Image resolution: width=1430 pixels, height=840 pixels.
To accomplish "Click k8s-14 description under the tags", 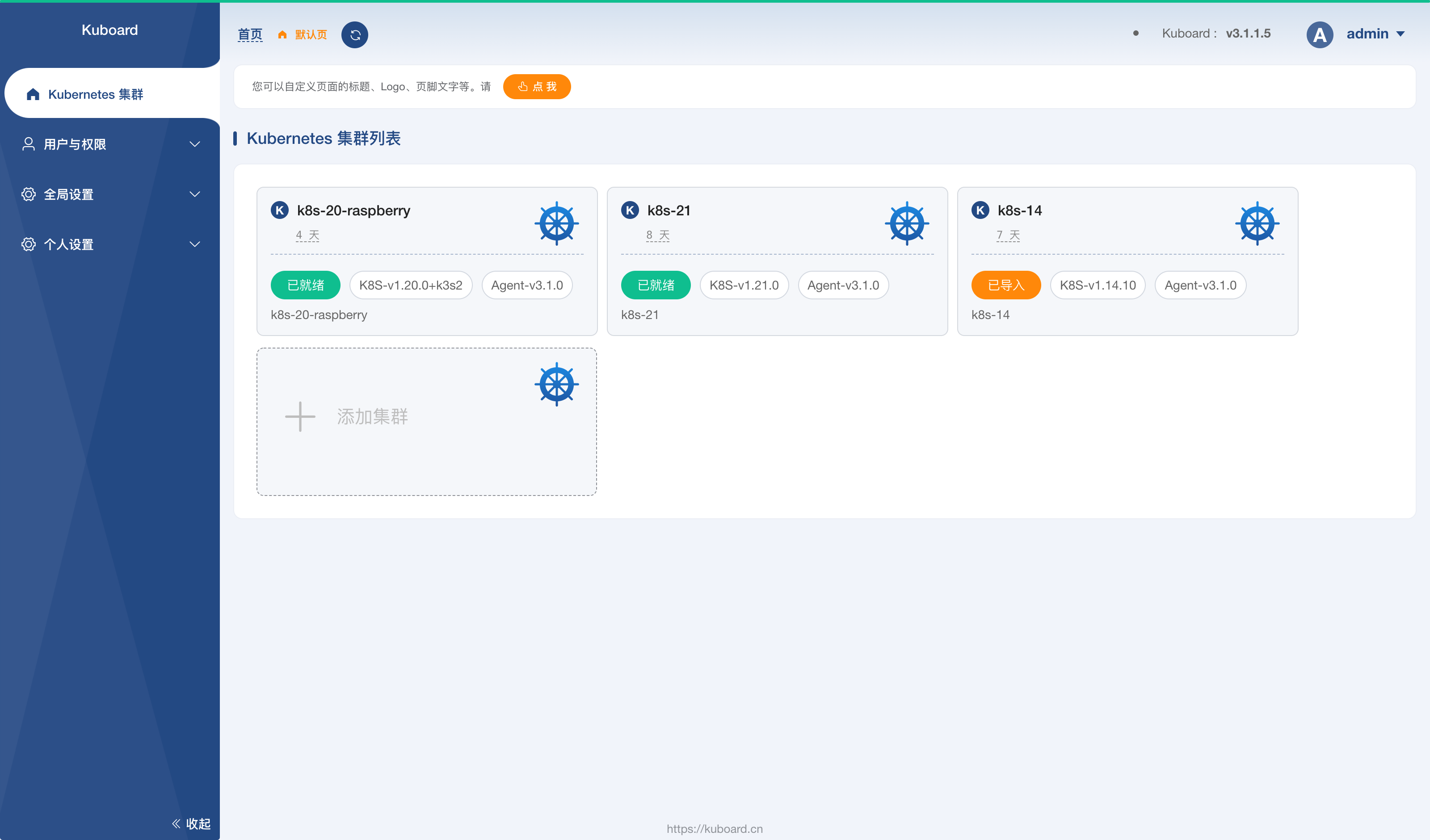I will pyautogui.click(x=990, y=315).
